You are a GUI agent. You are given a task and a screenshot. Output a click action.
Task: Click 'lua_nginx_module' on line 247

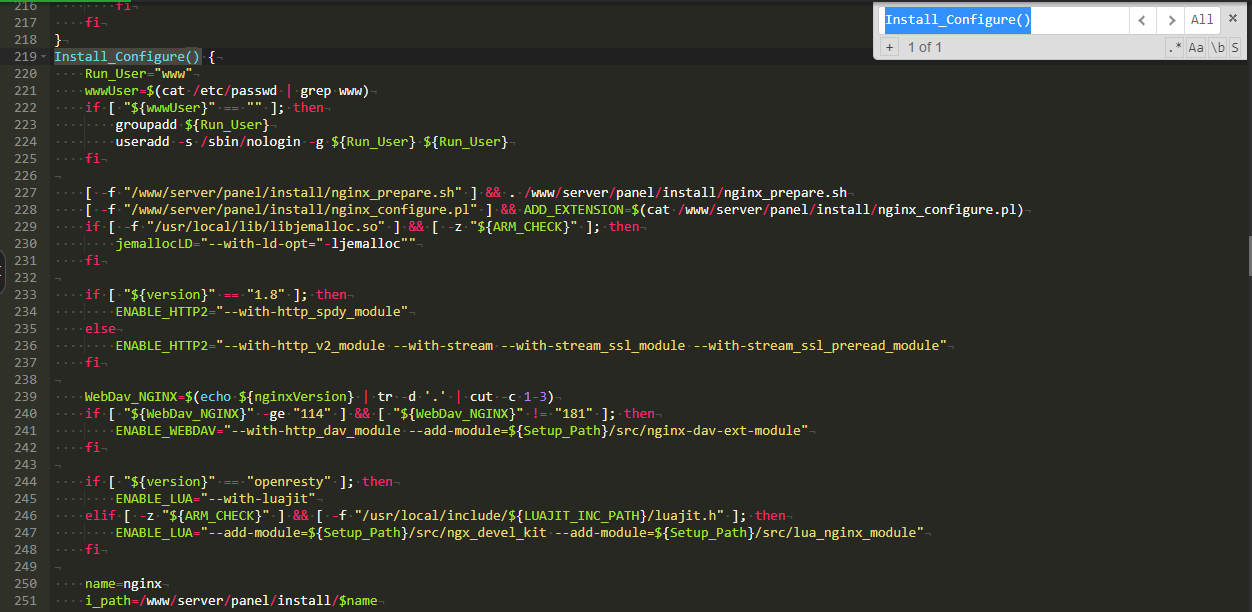[x=856, y=533]
